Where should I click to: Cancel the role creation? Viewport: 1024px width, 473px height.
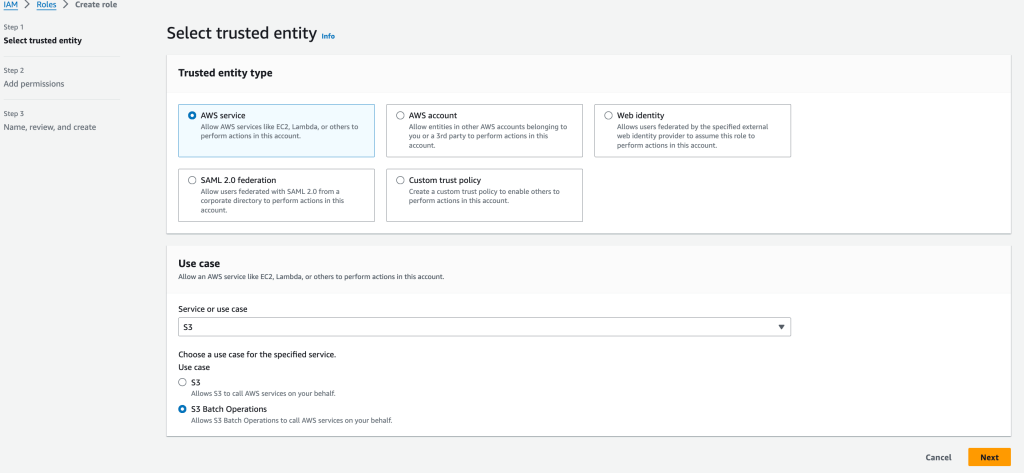click(x=938, y=457)
